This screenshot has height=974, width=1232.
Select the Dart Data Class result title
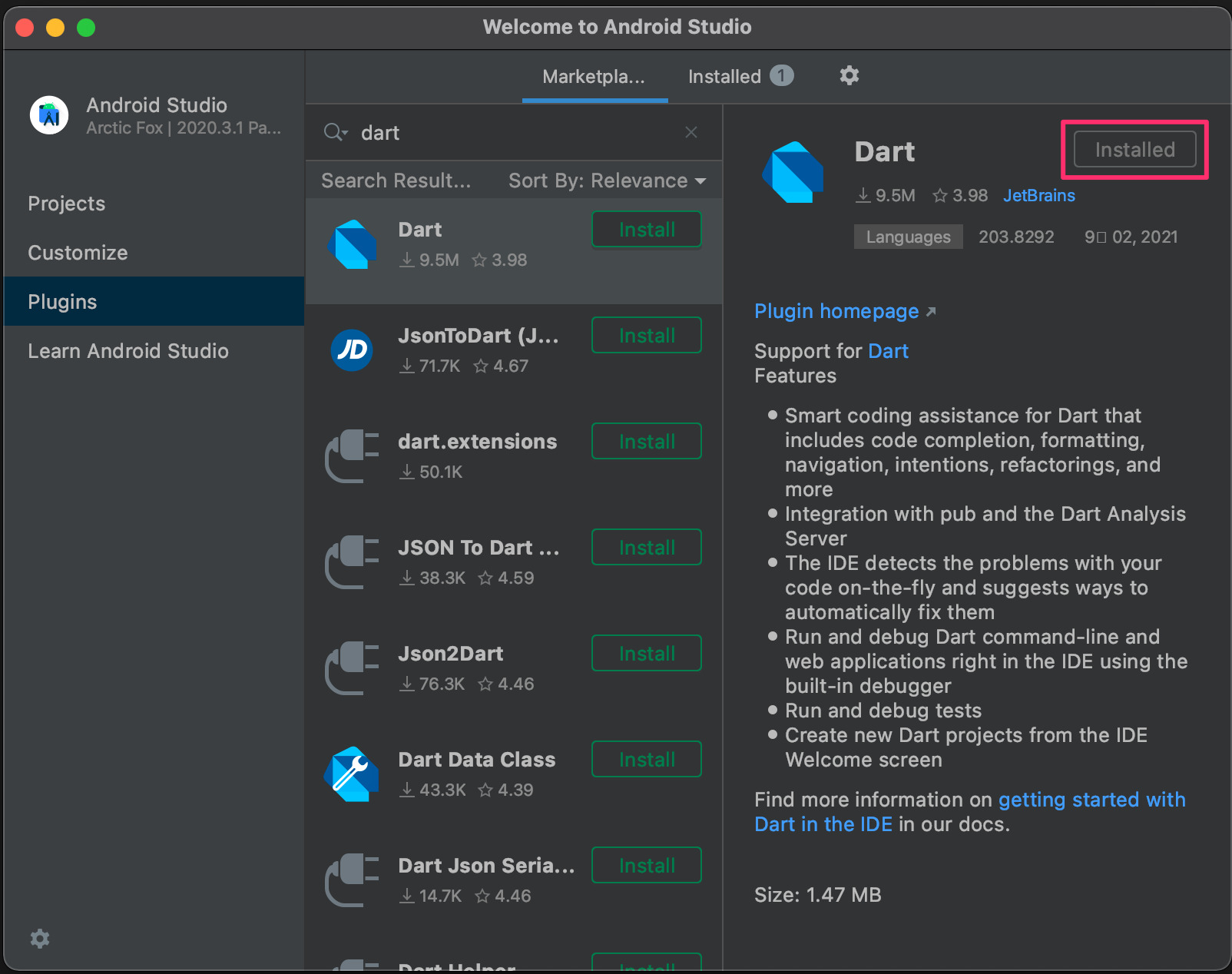[x=476, y=760]
